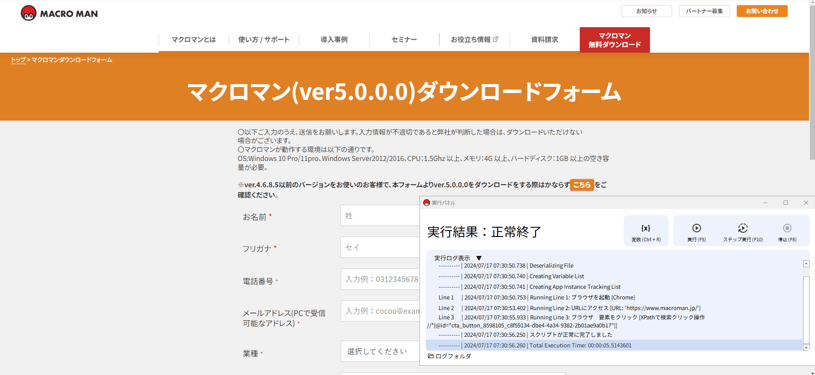The width and height of the screenshot is (815, 375).
Task: Open the 変数 (Ctrl+R) variables button
Action: 646,231
